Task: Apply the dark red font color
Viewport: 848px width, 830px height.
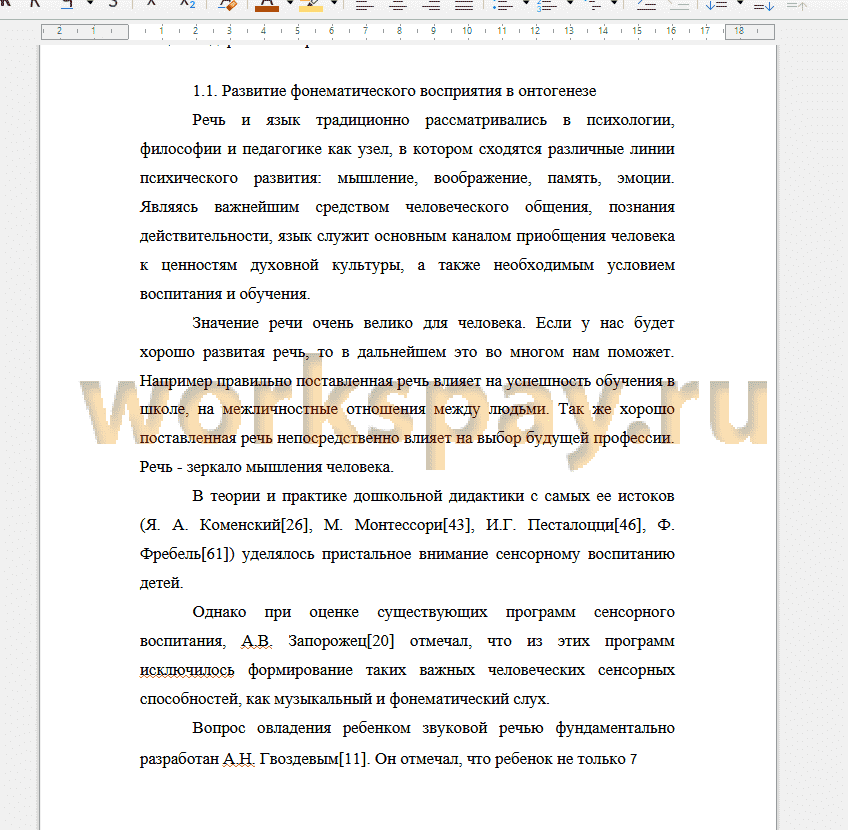Action: pyautogui.click(x=266, y=5)
